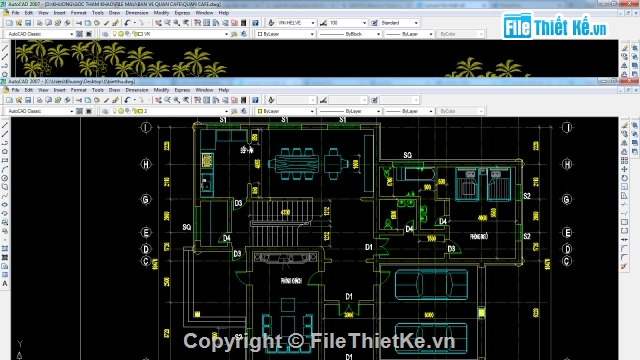The width and height of the screenshot is (640, 360).
Task: Open QuickCalc calculator in QUAN CAFE.dwg window
Action: tap(244, 23)
